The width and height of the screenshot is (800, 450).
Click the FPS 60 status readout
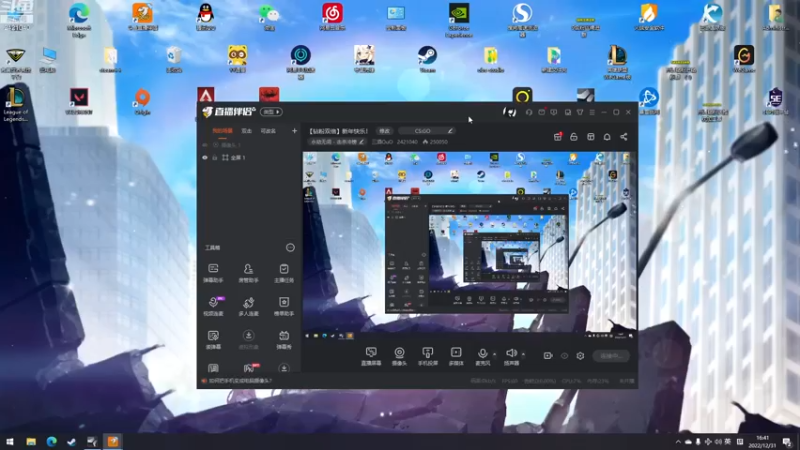tap(509, 381)
